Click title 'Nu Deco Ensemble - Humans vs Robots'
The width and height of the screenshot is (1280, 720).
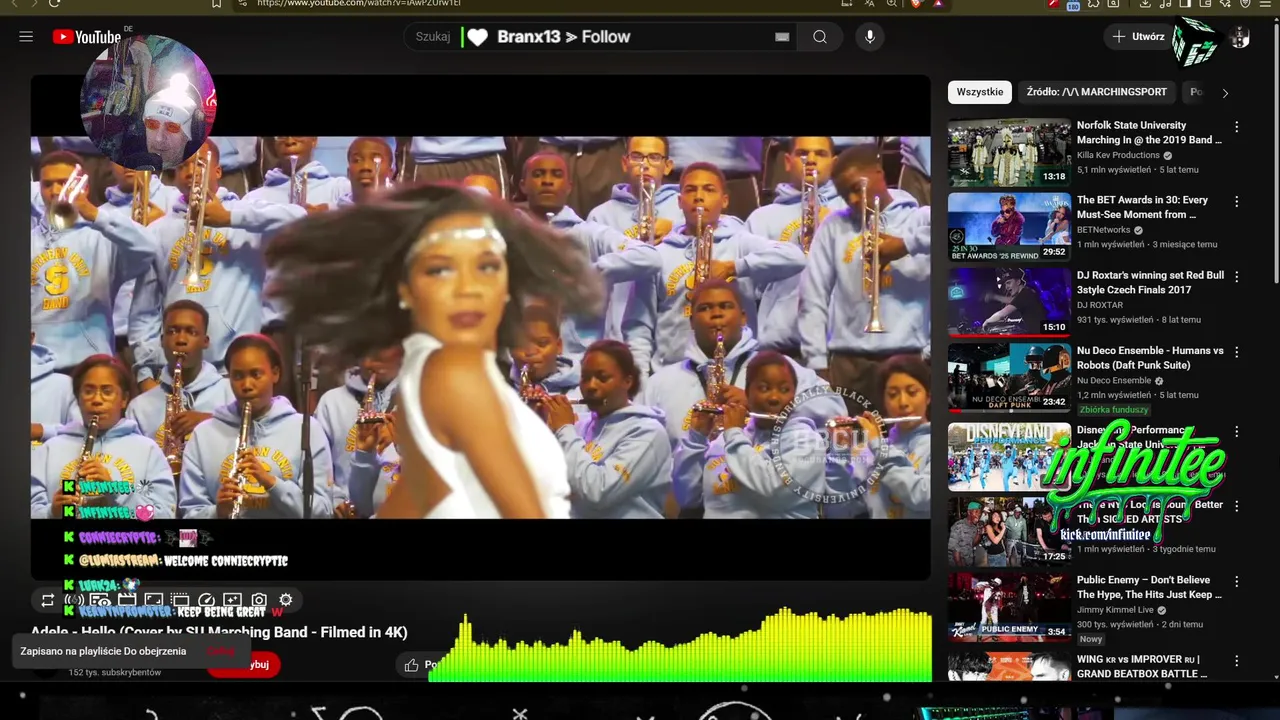coord(1150,358)
